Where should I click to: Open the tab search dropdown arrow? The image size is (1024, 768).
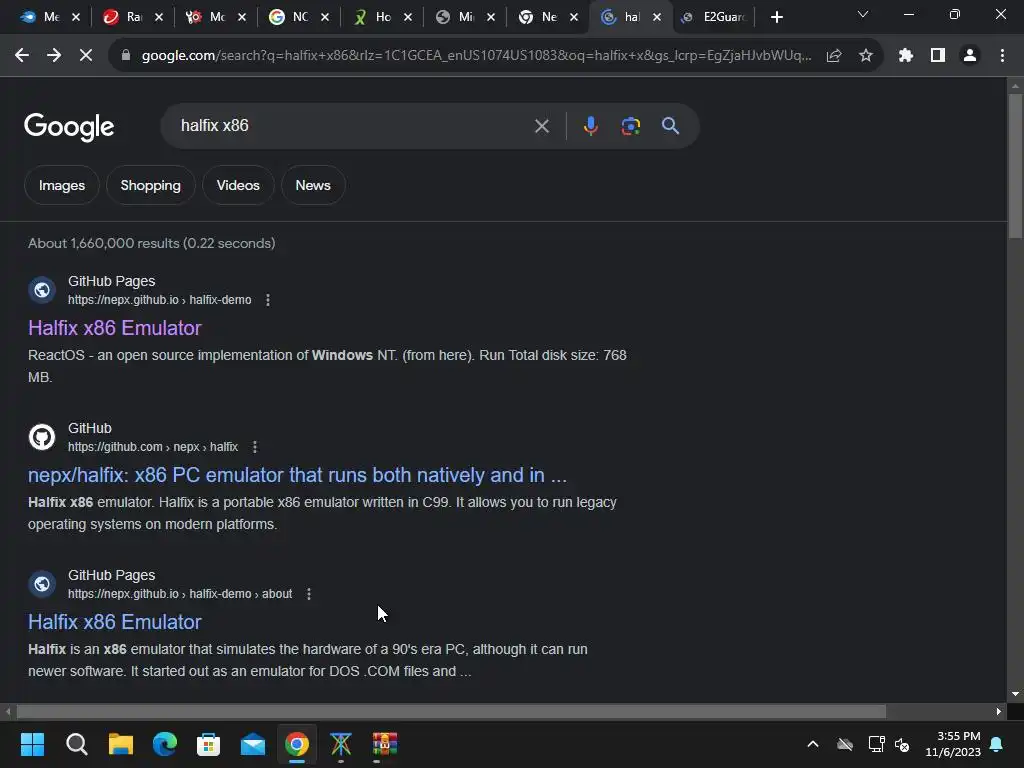tap(863, 14)
